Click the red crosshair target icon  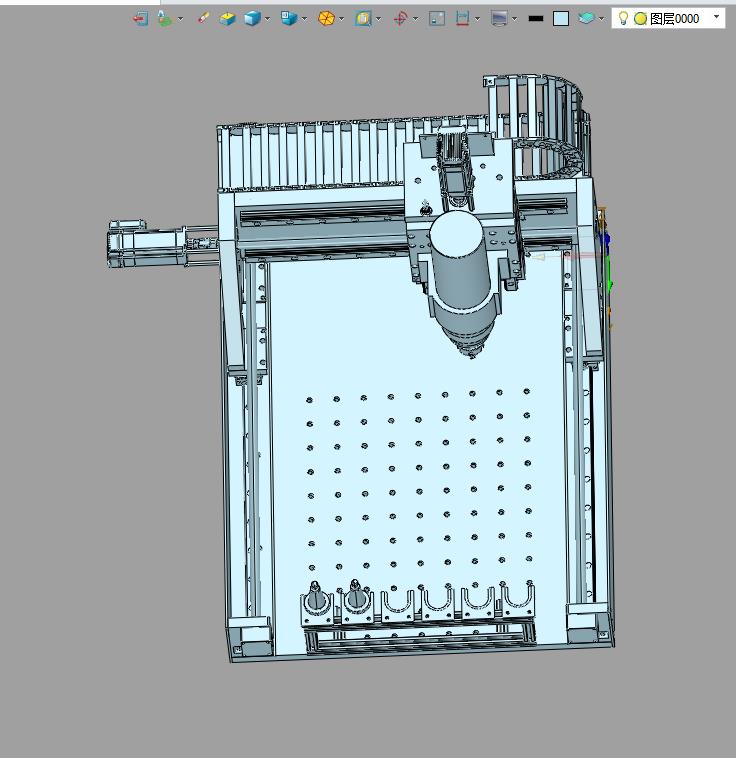[x=400, y=18]
